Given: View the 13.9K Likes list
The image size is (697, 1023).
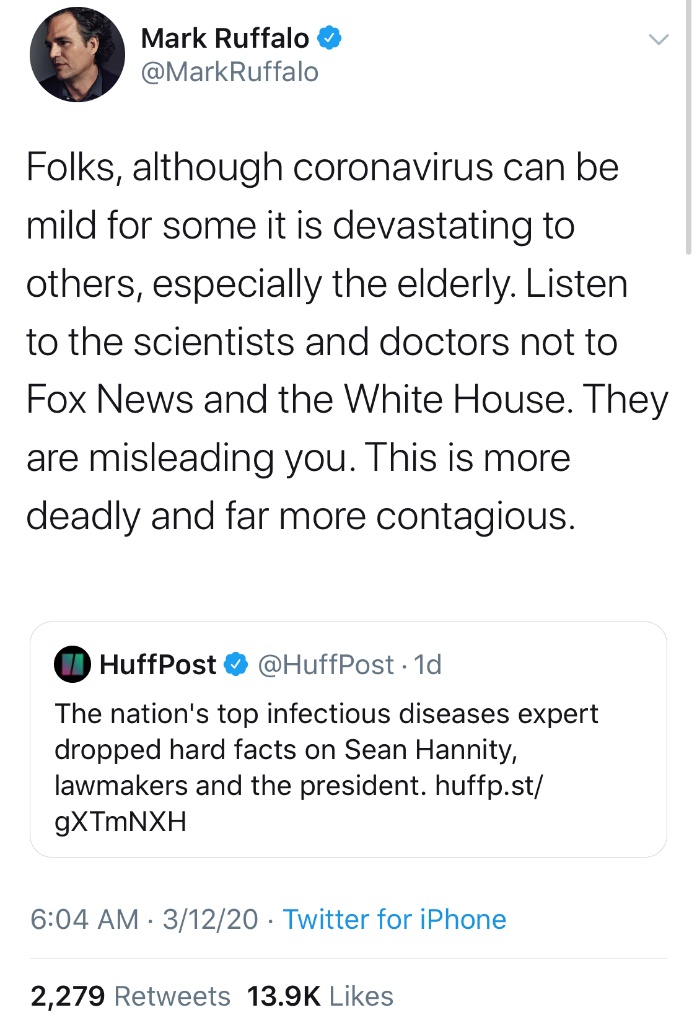Looking at the screenshot, I should coord(320,996).
